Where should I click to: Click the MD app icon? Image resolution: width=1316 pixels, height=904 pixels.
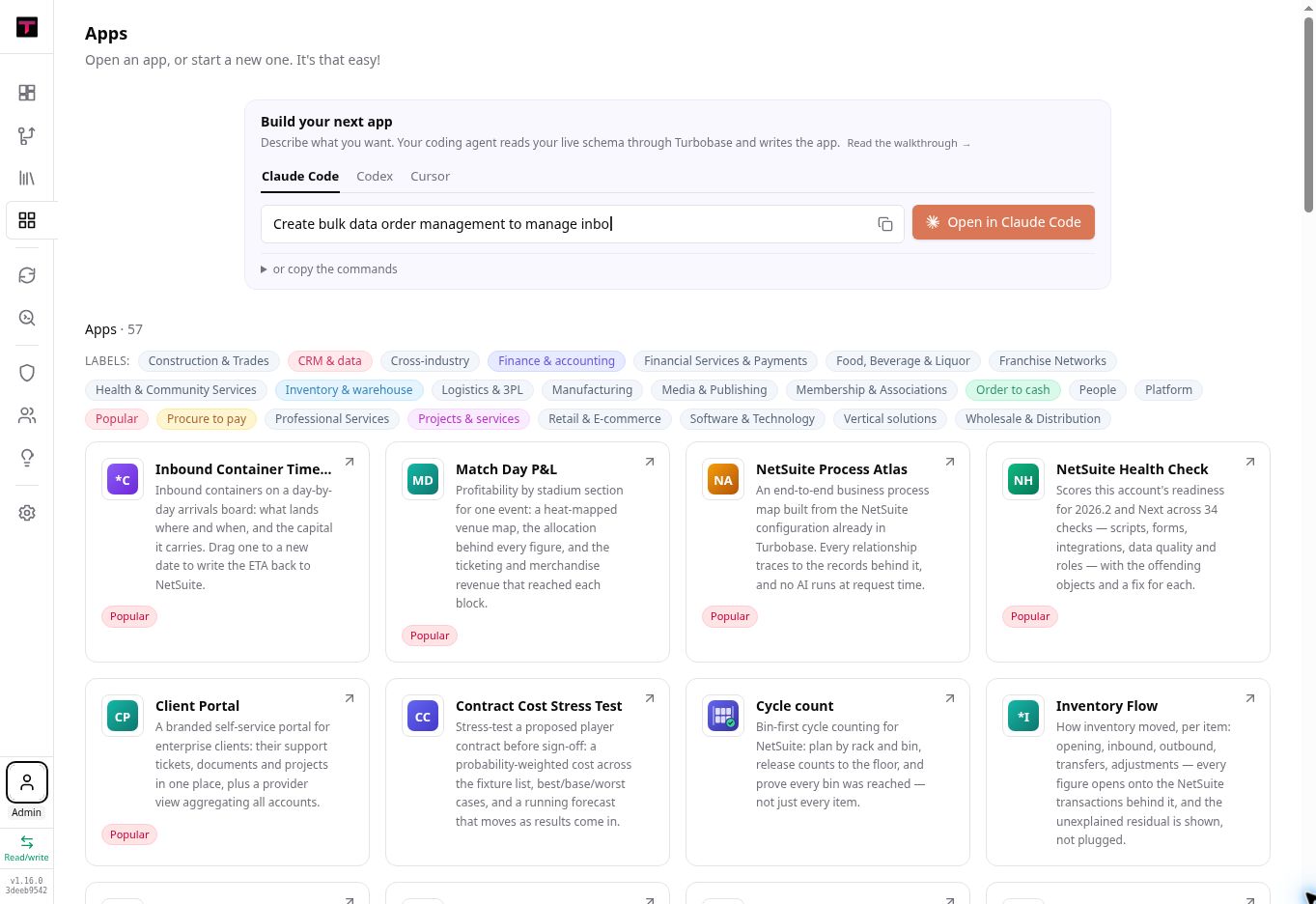click(423, 479)
